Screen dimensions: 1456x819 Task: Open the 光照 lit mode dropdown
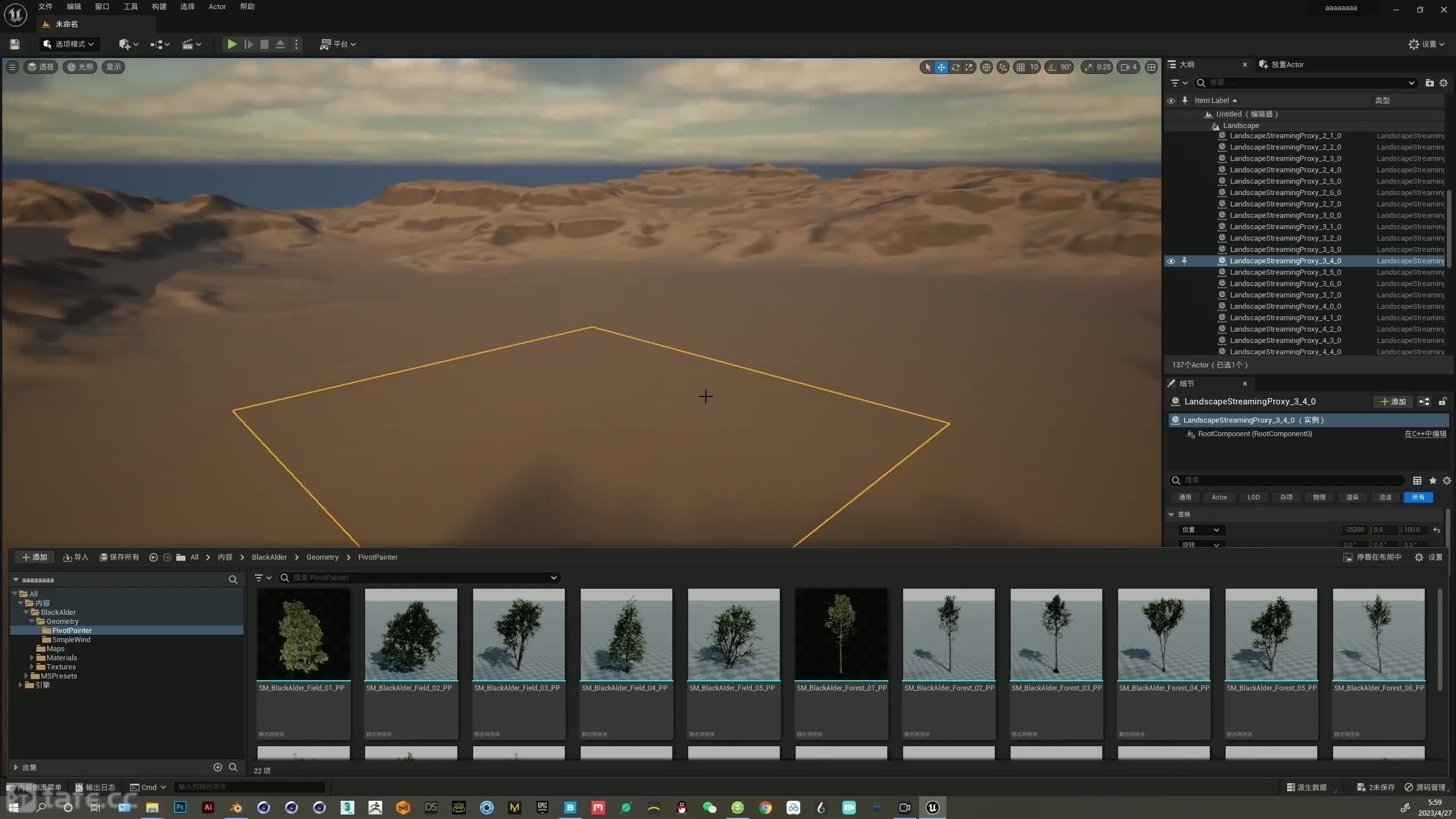(x=80, y=67)
